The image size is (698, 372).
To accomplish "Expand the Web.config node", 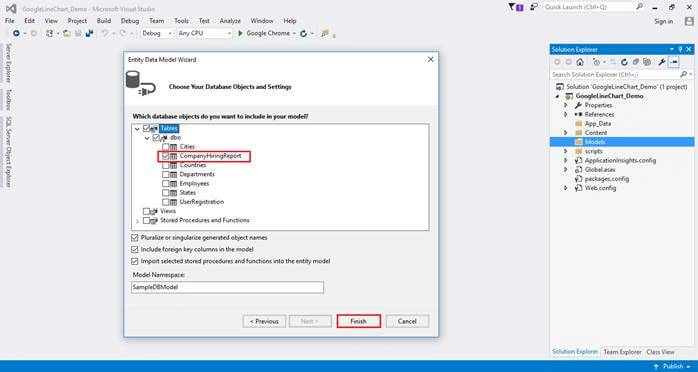I will coord(566,188).
